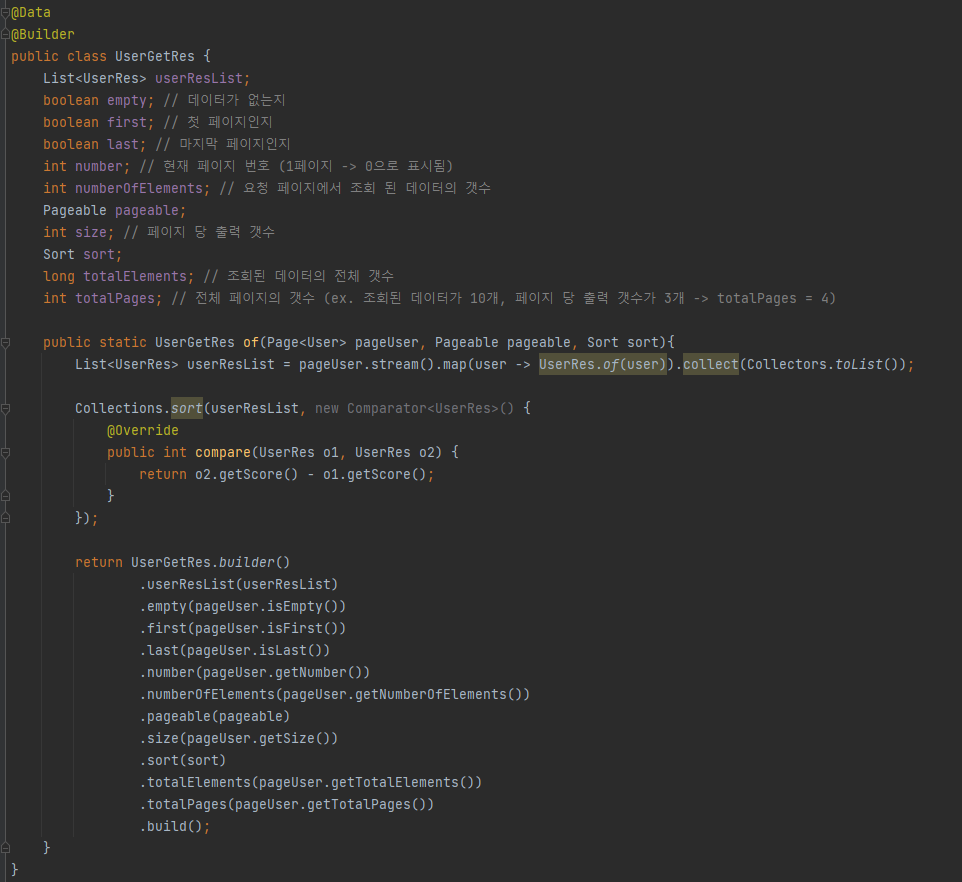Click the comment '// 조회된 데이터의 전체 갯수'
Viewport: 962px width, 882px height.
point(299,276)
